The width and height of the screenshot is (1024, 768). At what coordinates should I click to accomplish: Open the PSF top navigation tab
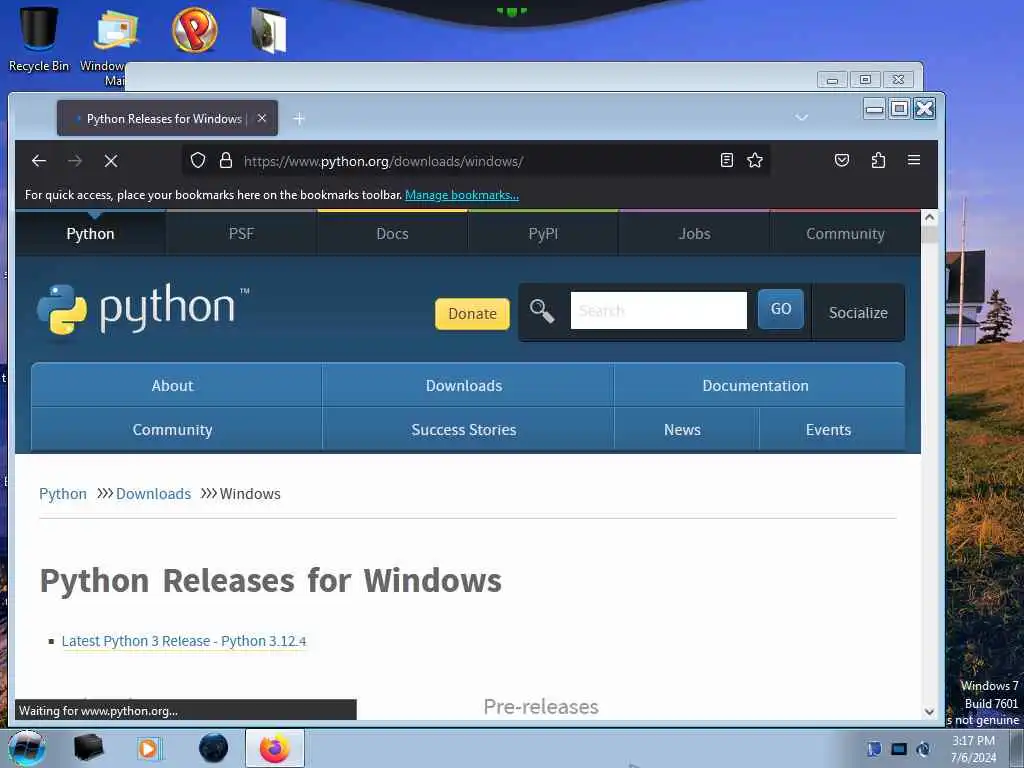point(241,234)
